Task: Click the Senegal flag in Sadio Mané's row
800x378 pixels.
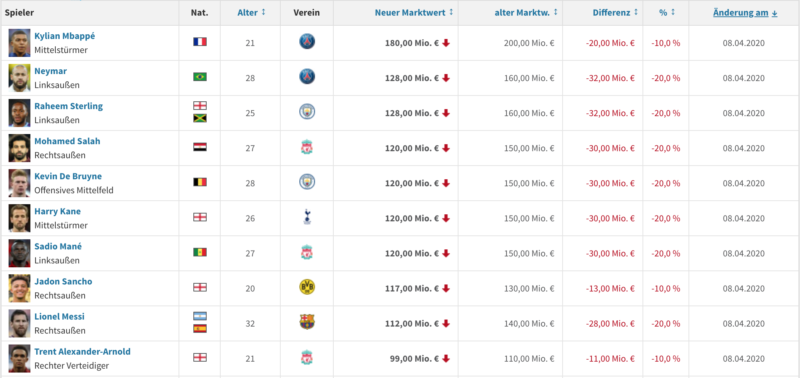Action: (199, 252)
